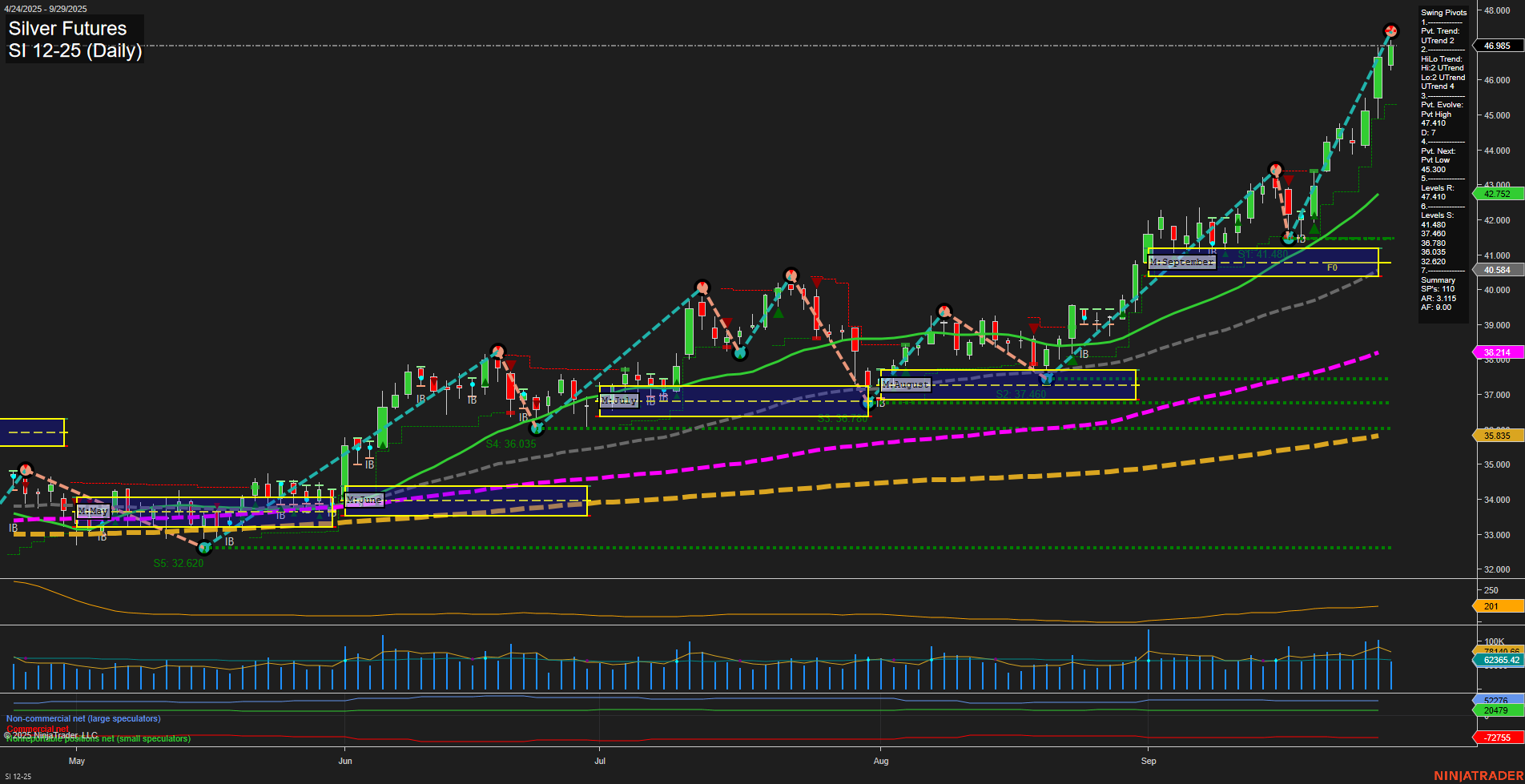Click the green up-triangle signal marker near July peak

point(778,312)
